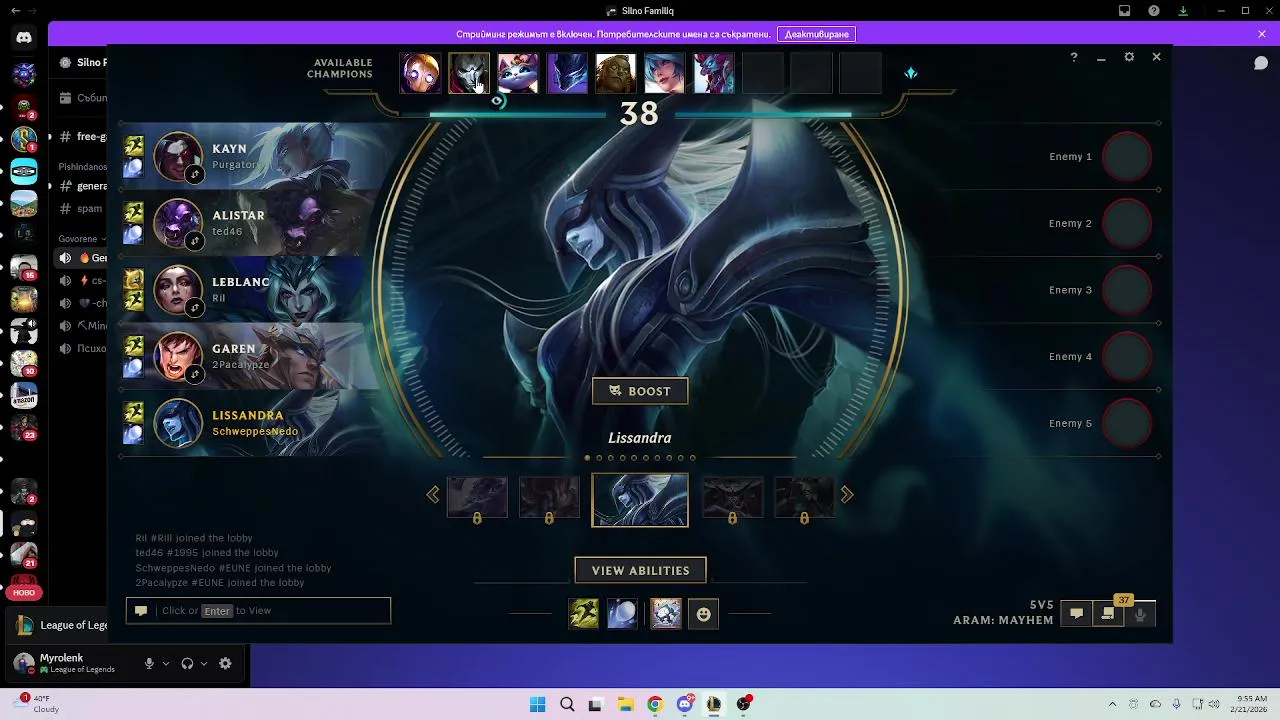The width and height of the screenshot is (1280, 720).
Task: Open the Discord threads icon at top right
Action: click(1261, 63)
